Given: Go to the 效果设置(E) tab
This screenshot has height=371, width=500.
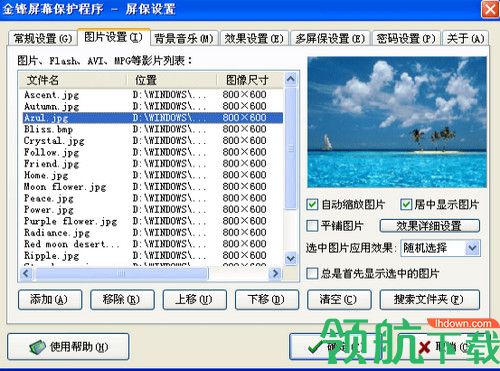Looking at the screenshot, I should 254,38.
